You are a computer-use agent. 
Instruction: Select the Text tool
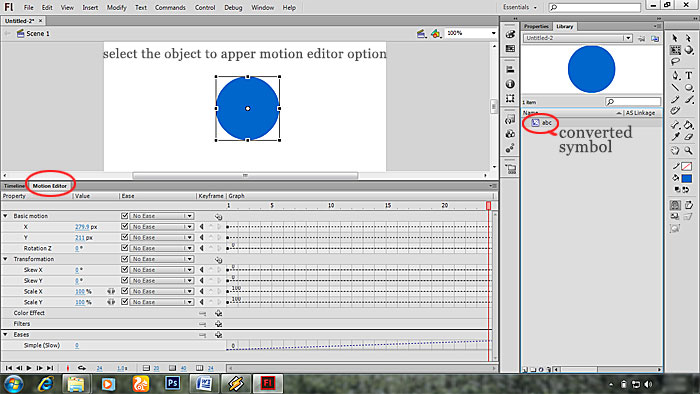[x=689, y=75]
